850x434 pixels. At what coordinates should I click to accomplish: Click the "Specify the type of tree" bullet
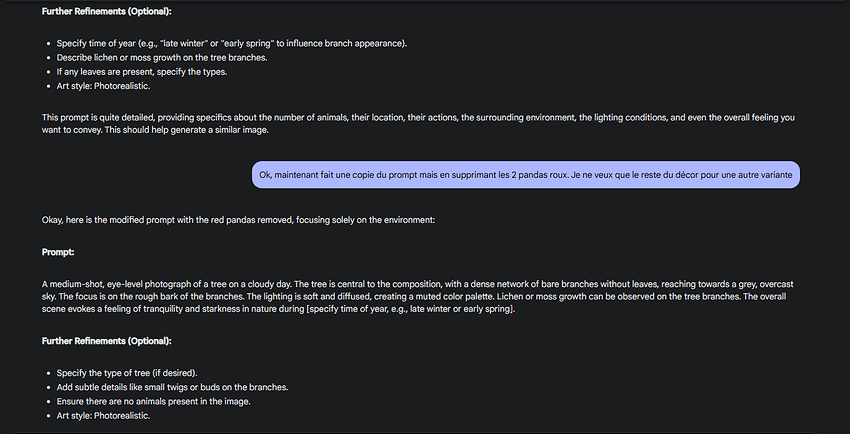(126, 373)
